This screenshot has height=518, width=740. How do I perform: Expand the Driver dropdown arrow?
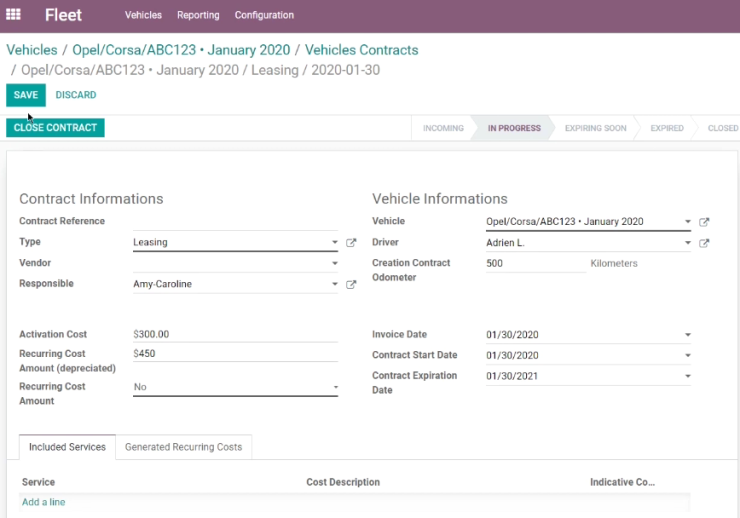coord(688,242)
